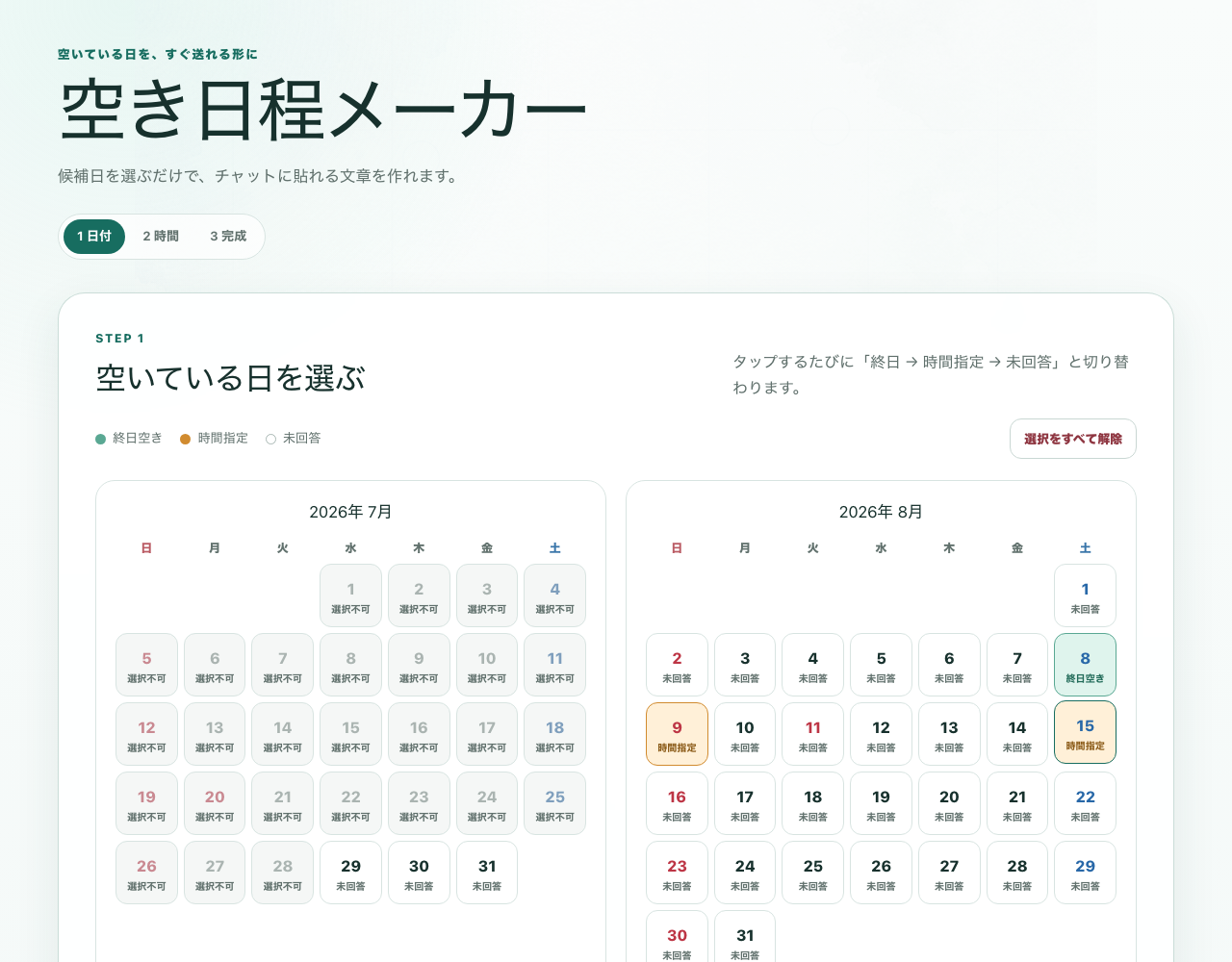Image resolution: width=1232 pixels, height=962 pixels.
Task: Mark August 19 as available
Action: tap(881, 803)
